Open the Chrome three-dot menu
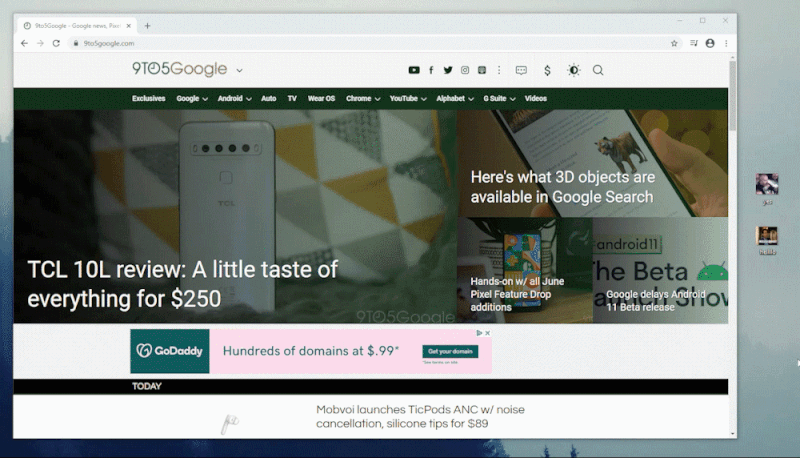 [x=726, y=43]
